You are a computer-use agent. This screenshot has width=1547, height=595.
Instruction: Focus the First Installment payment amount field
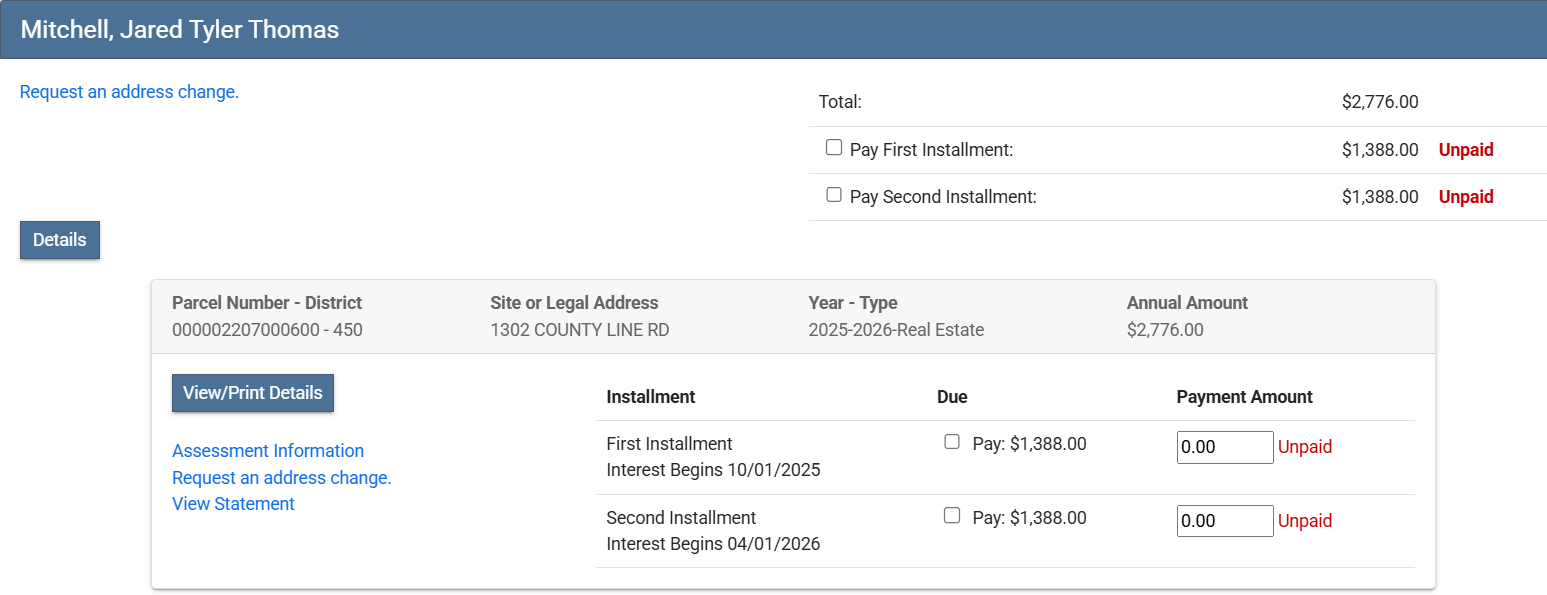(1225, 447)
